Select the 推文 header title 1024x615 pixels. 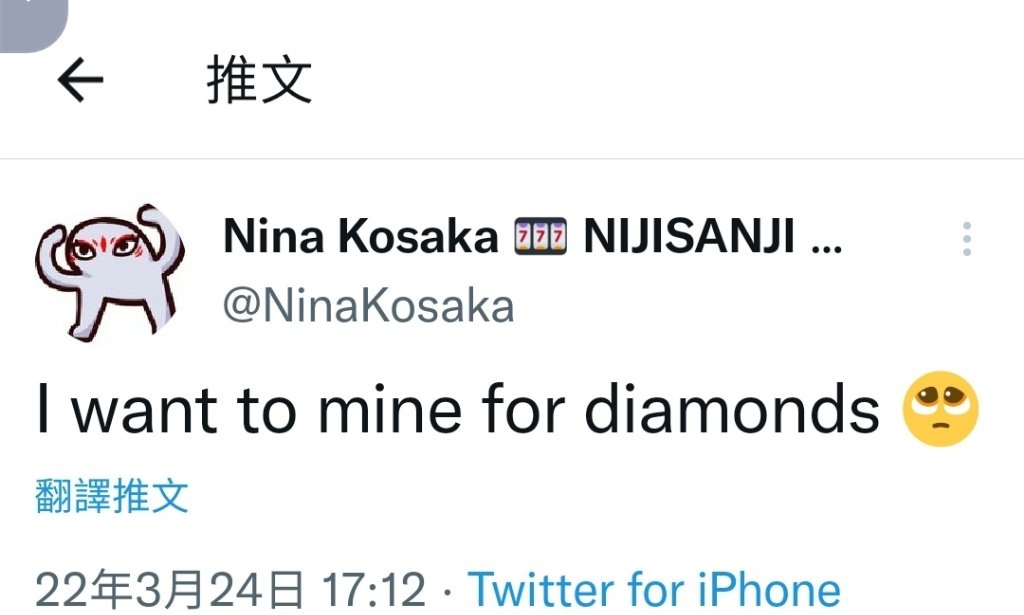259,80
